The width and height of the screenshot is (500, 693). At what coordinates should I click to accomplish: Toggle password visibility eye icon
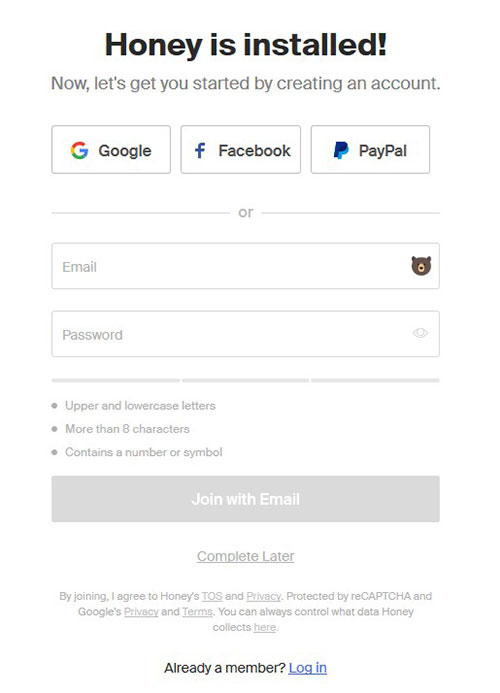(420, 333)
